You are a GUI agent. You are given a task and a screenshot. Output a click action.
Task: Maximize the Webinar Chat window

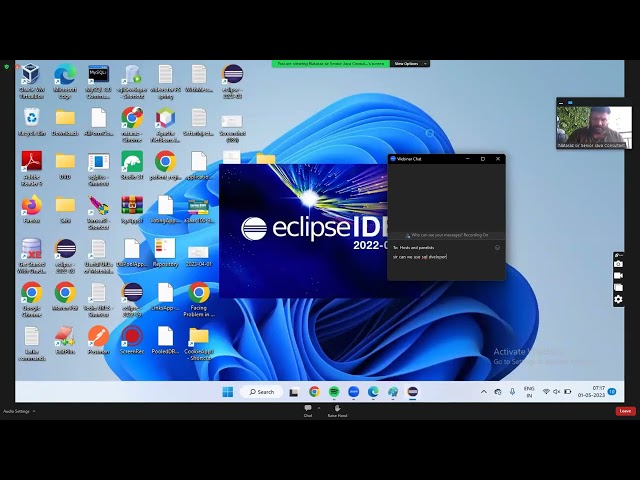coord(483,159)
